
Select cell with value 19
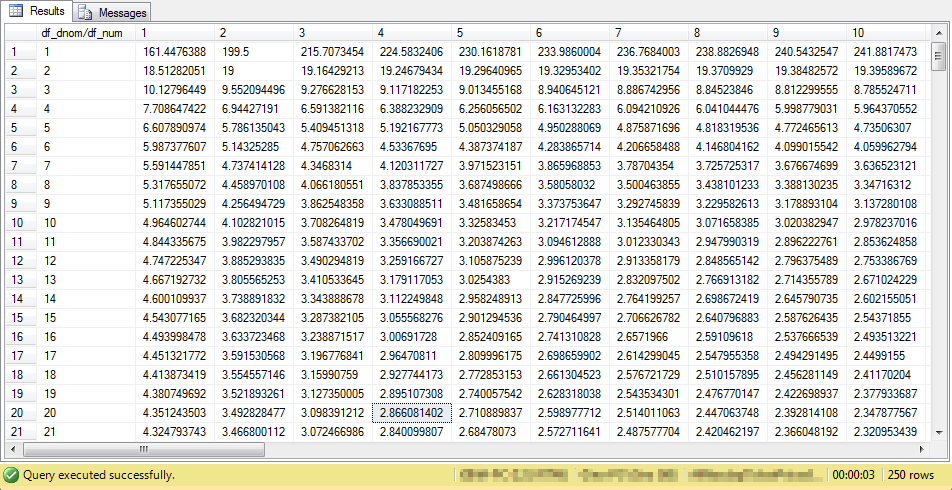tap(254, 71)
